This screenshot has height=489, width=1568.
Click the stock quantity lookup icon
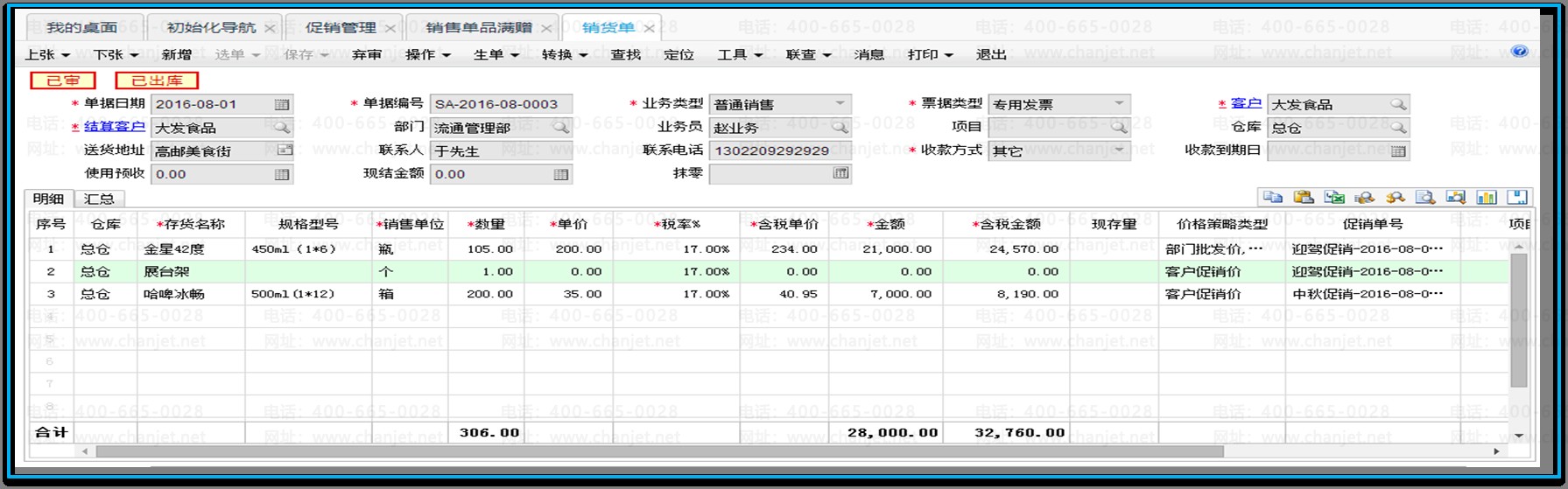click(1364, 197)
